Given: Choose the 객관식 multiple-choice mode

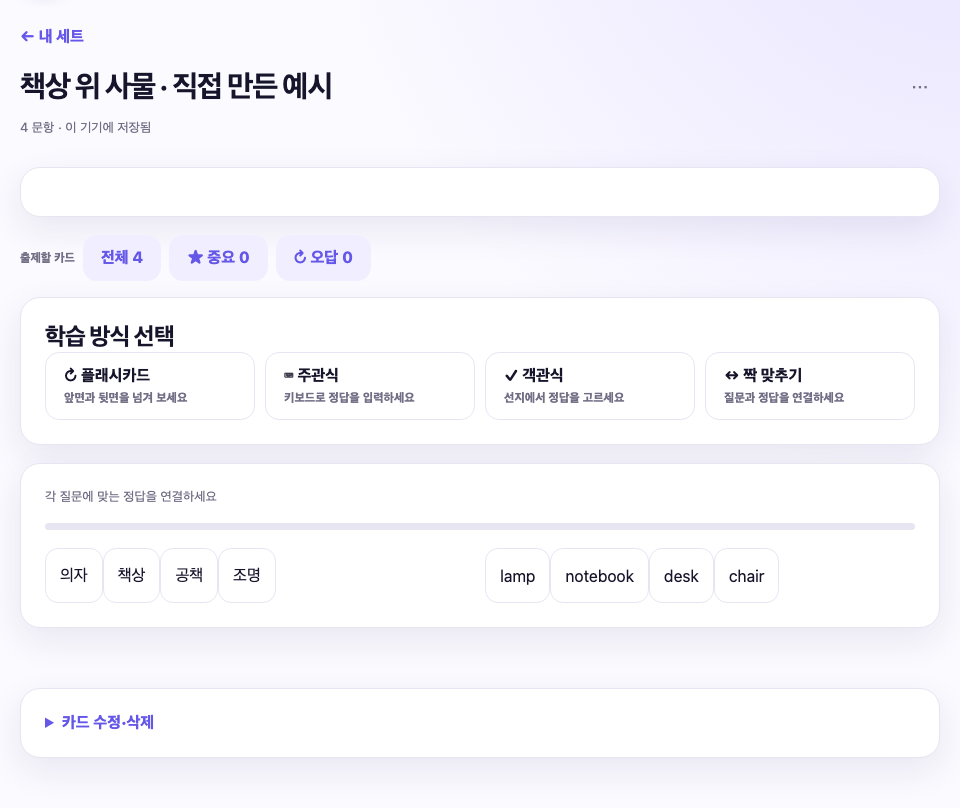Looking at the screenshot, I should click(590, 386).
